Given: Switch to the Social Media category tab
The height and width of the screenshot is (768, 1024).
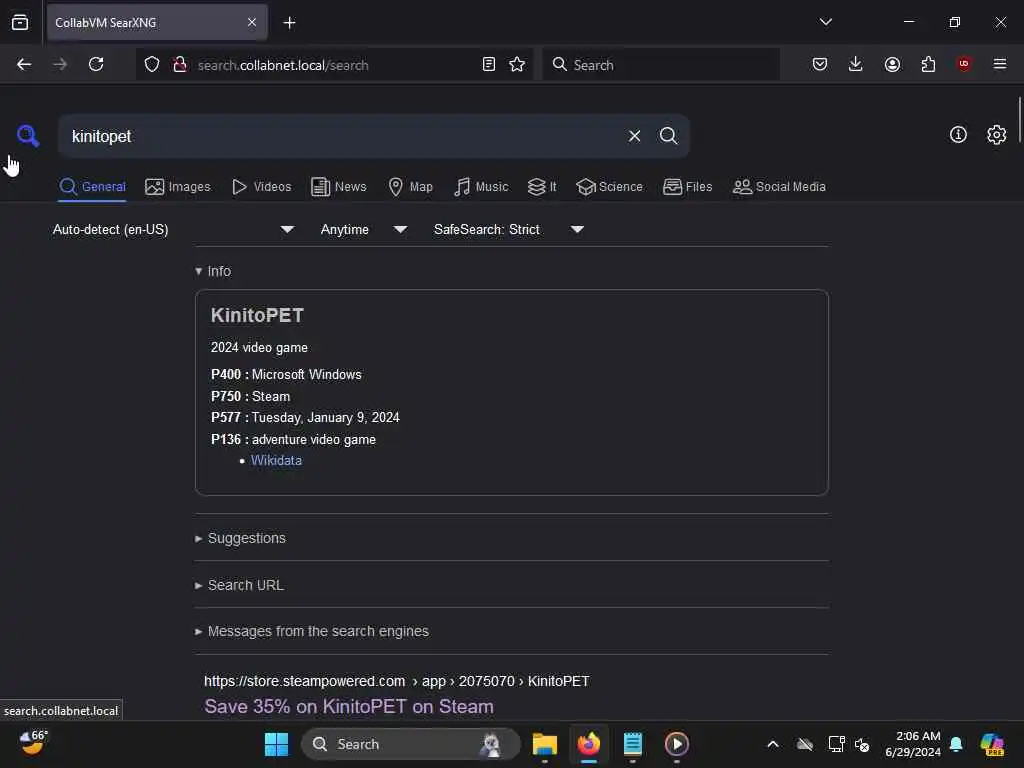Looking at the screenshot, I should (779, 187).
